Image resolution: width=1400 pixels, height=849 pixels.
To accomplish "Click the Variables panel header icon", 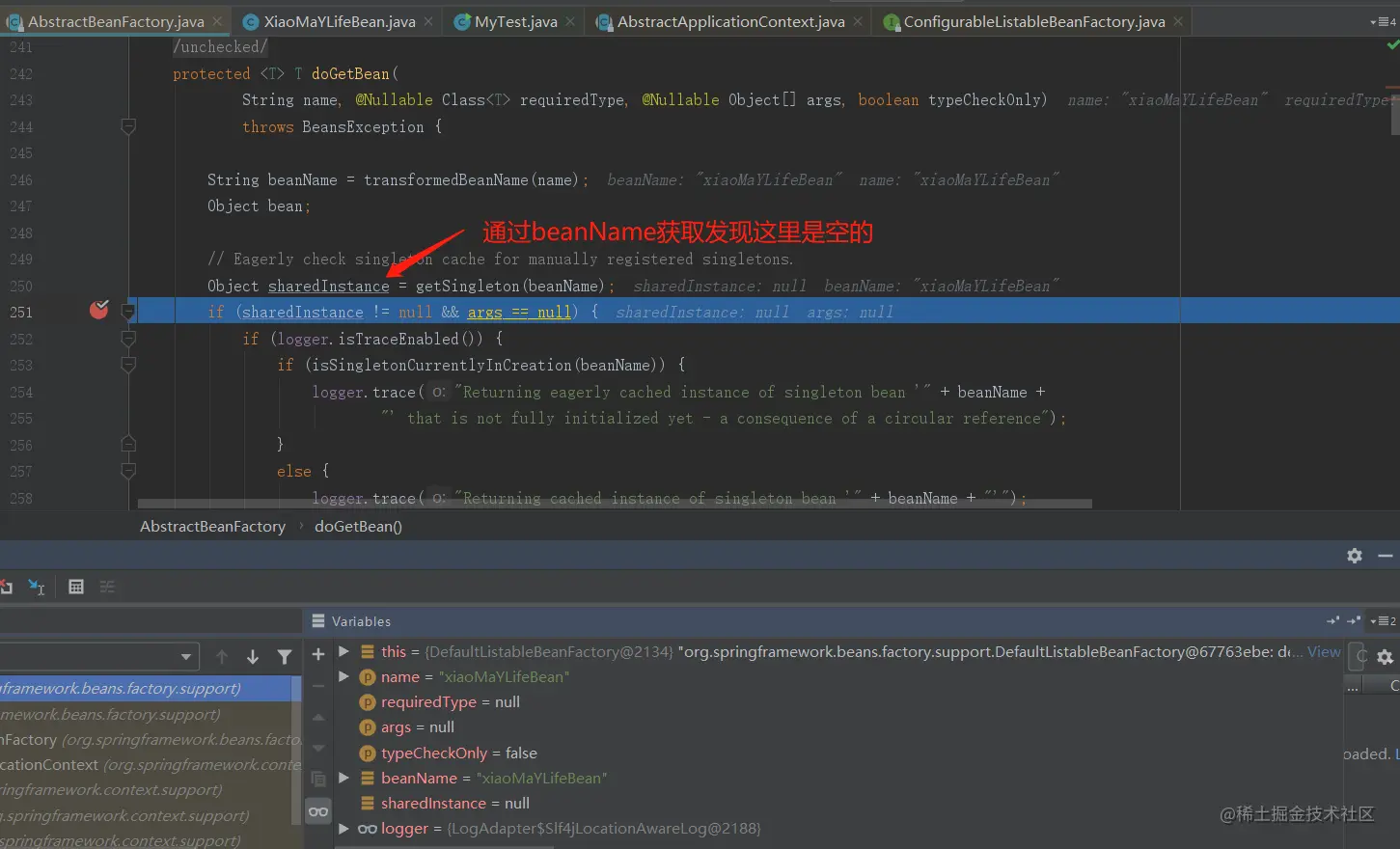I will pos(318,621).
